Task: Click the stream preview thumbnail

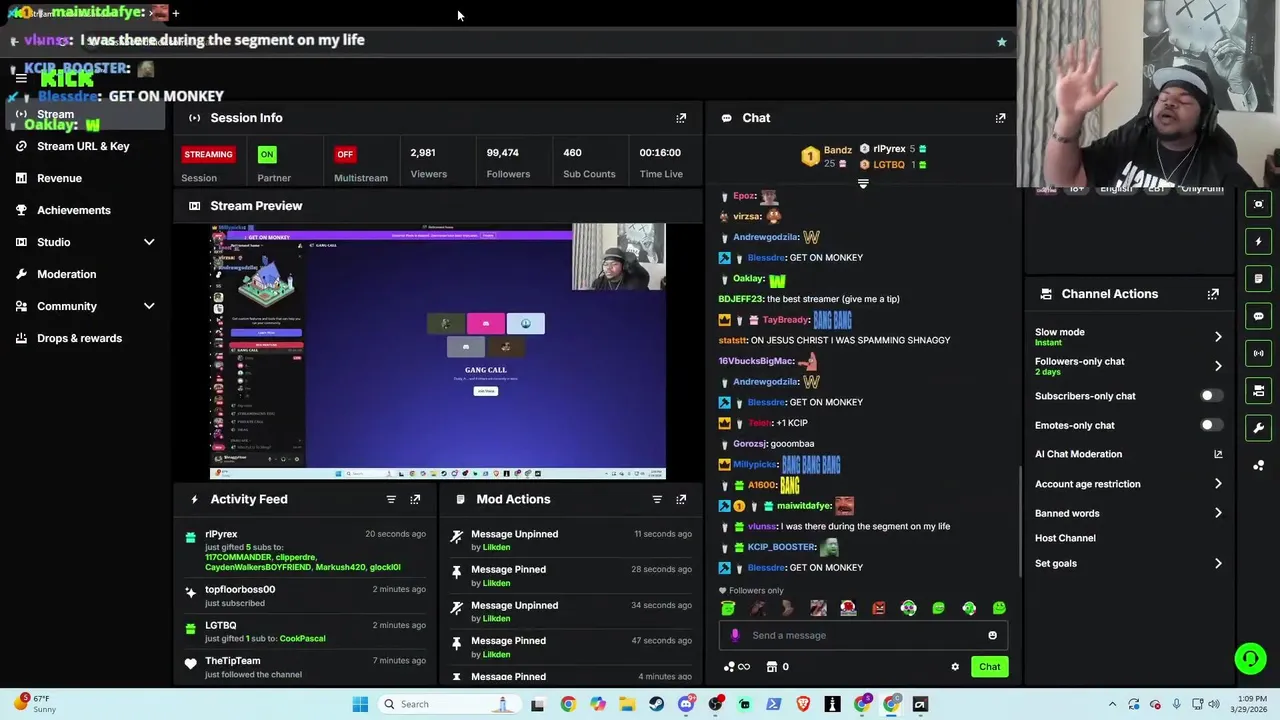Action: tap(437, 351)
